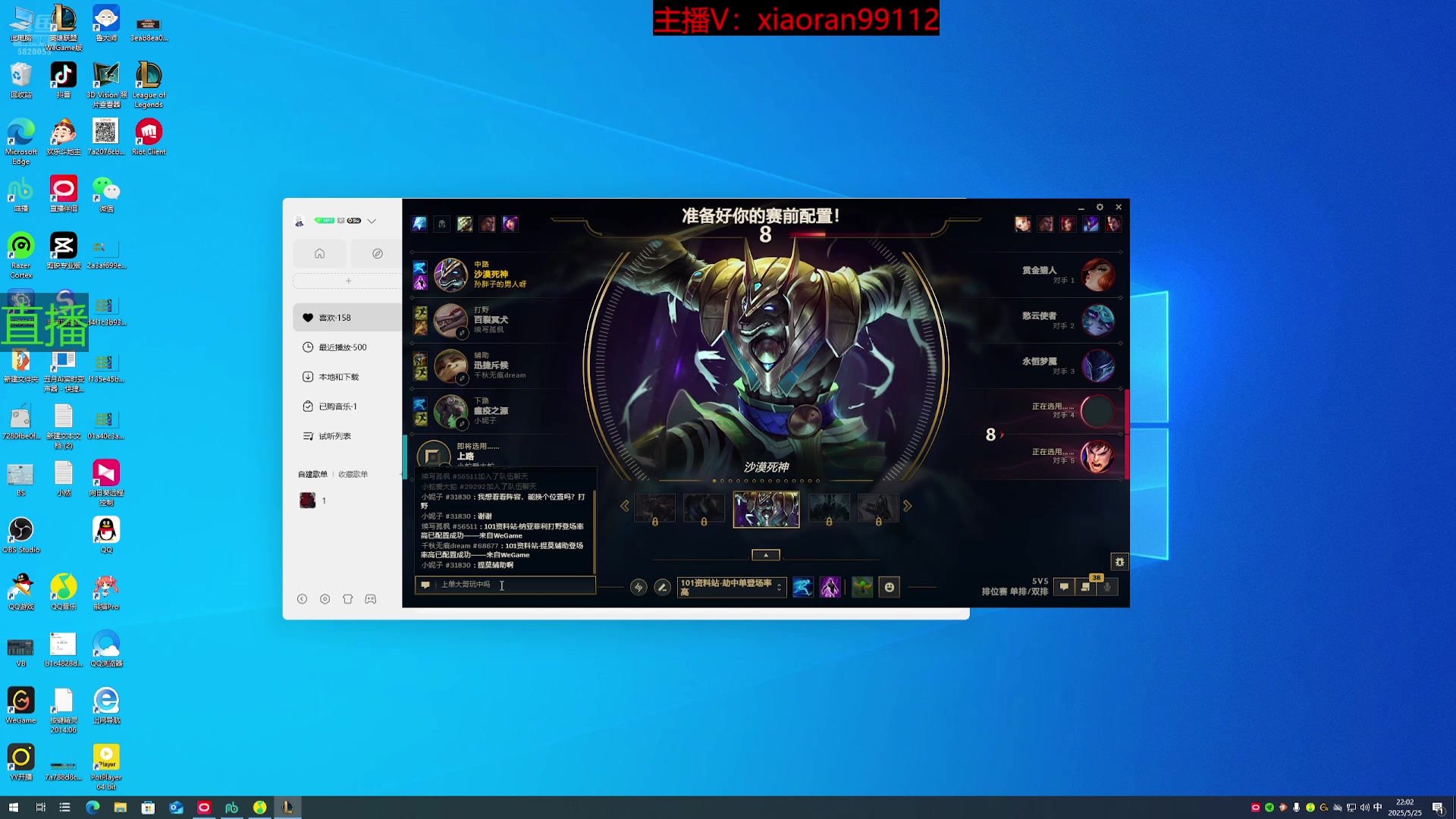Click 赏金猎人 enemy champion portrait

point(1097,275)
